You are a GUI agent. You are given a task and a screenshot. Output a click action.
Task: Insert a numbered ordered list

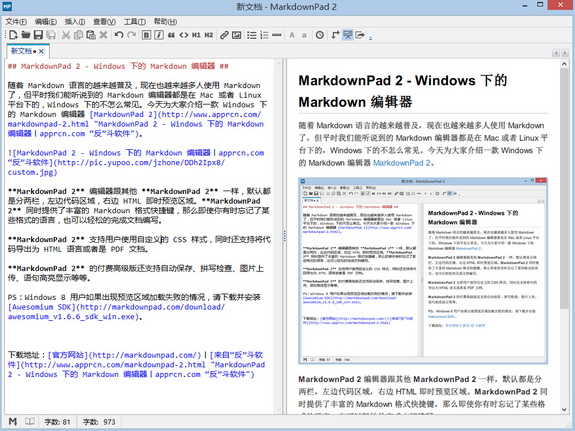[x=264, y=35]
